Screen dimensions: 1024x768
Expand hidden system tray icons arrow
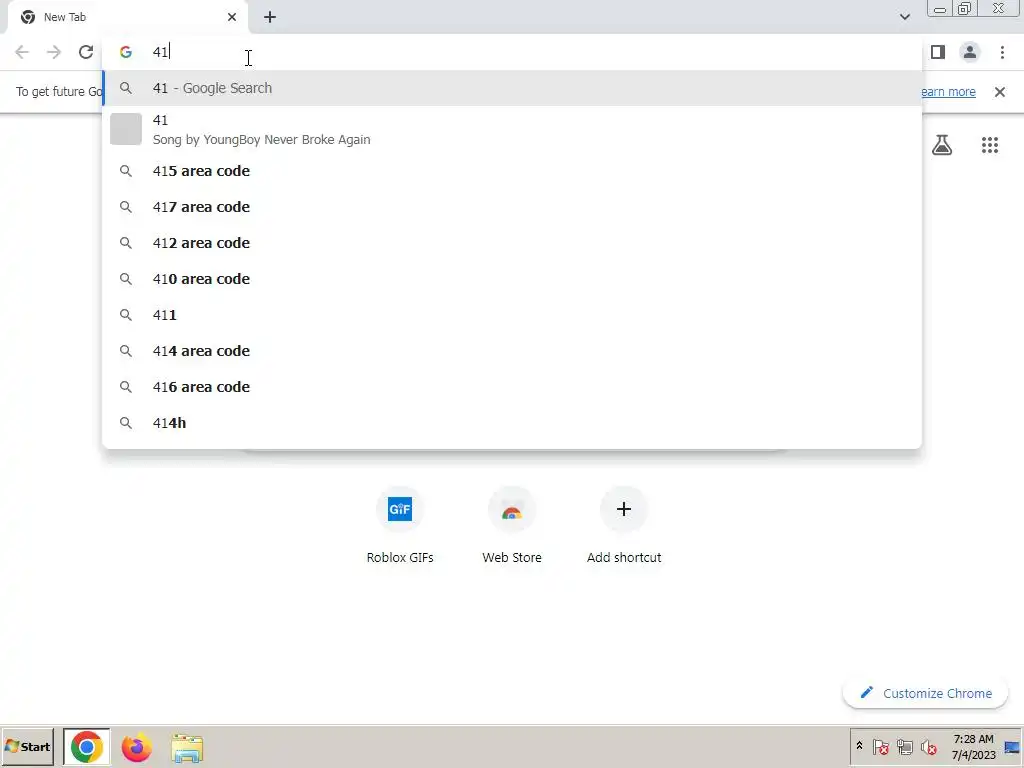coord(859,746)
